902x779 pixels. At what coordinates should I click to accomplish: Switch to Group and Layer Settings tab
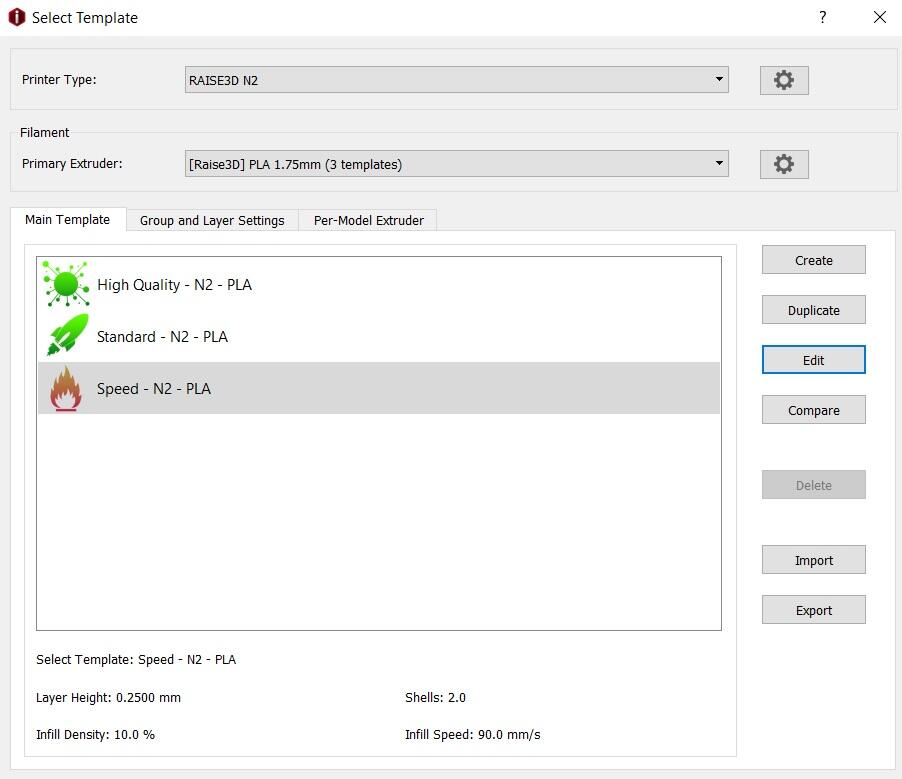212,220
